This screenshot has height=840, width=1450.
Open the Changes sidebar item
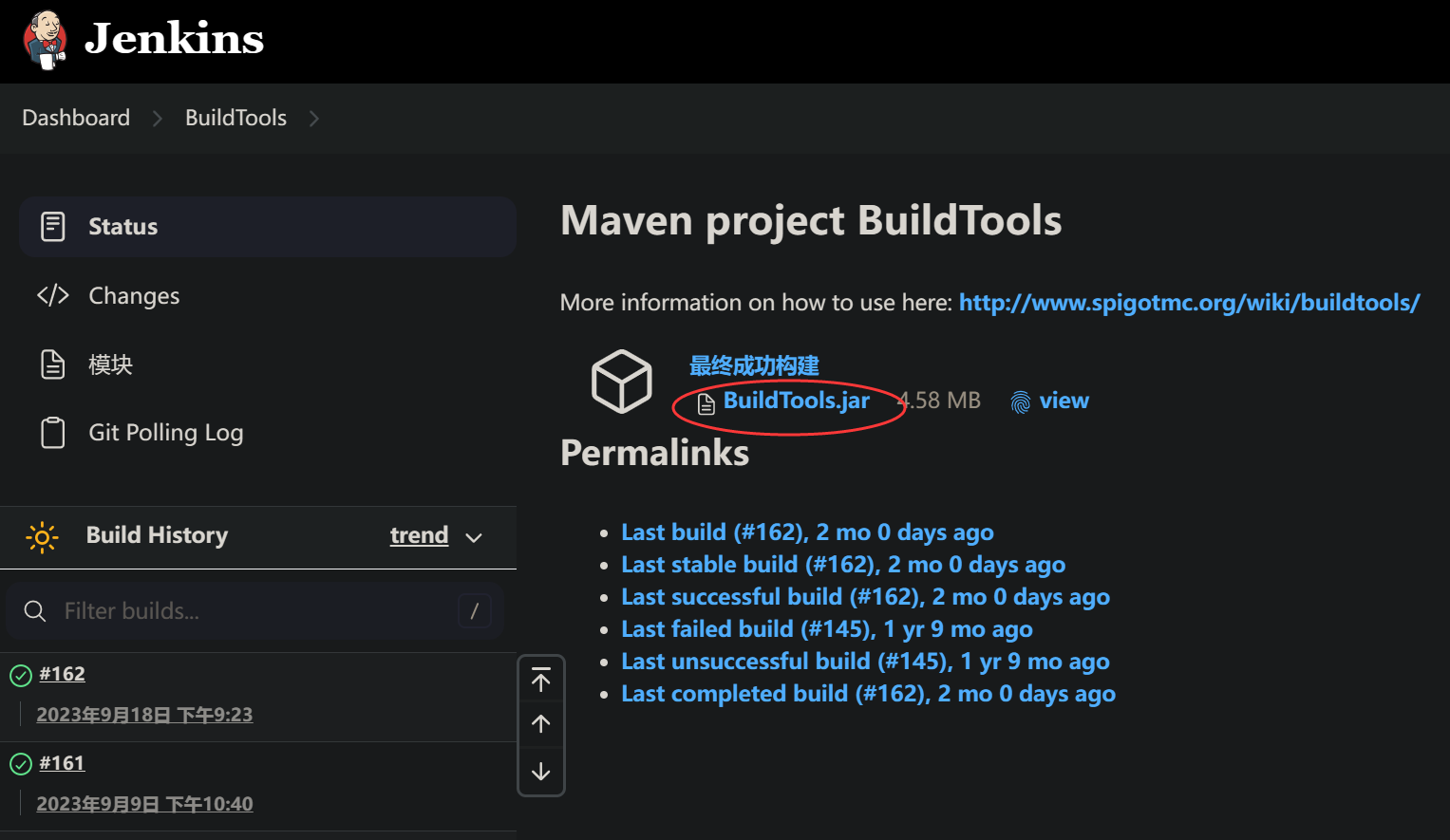[x=268, y=296]
